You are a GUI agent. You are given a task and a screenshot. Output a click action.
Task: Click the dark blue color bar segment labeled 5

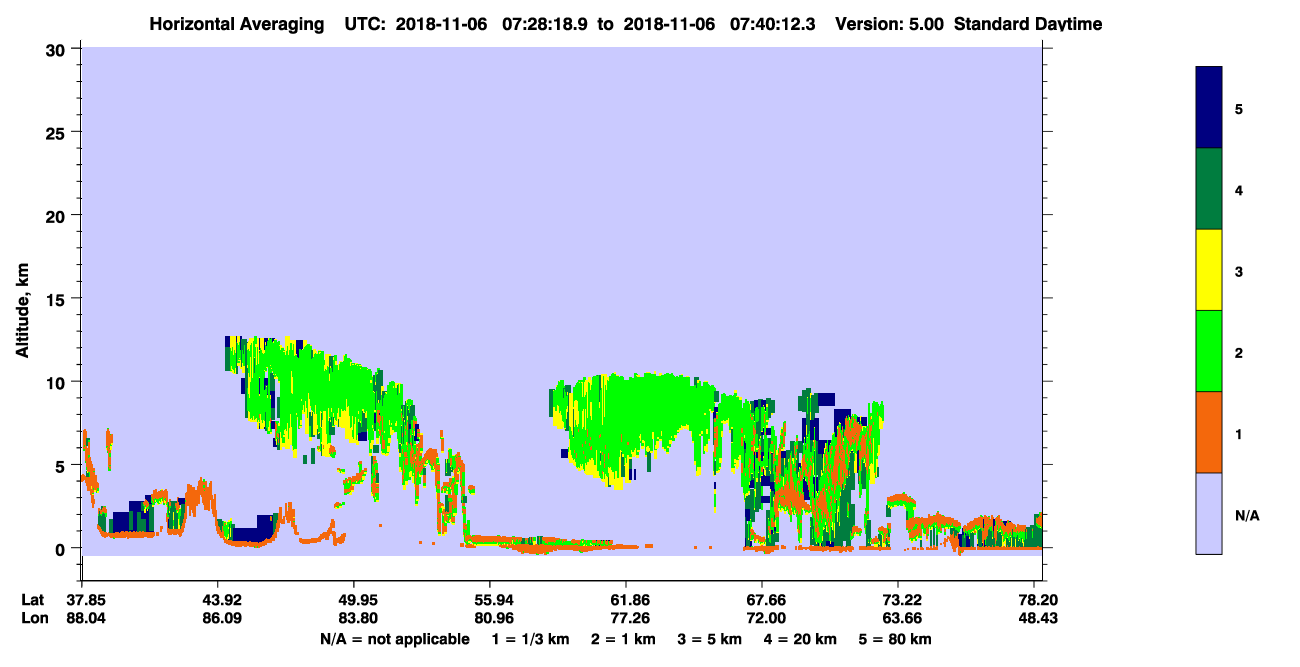click(x=1209, y=108)
